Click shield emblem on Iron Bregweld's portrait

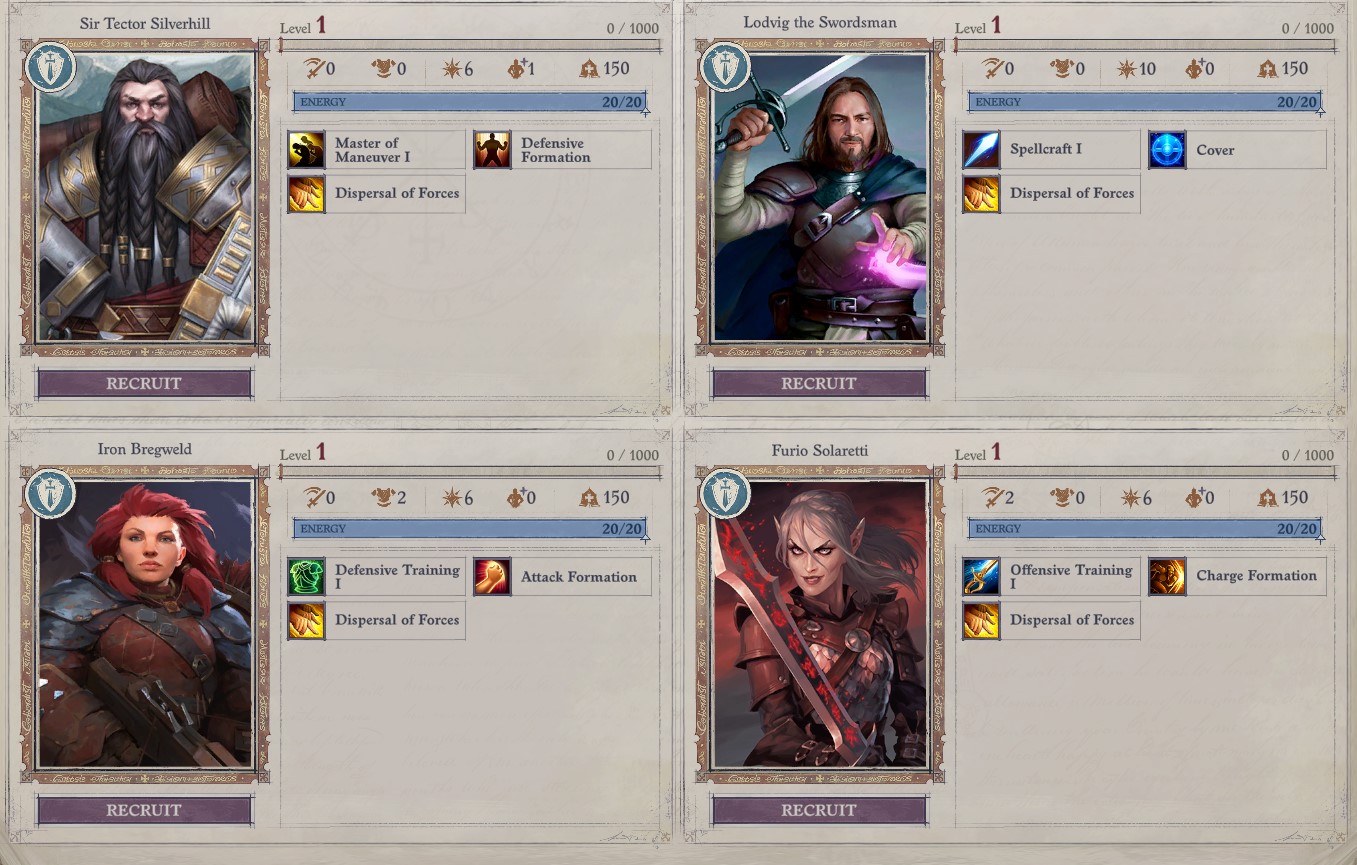pos(50,494)
